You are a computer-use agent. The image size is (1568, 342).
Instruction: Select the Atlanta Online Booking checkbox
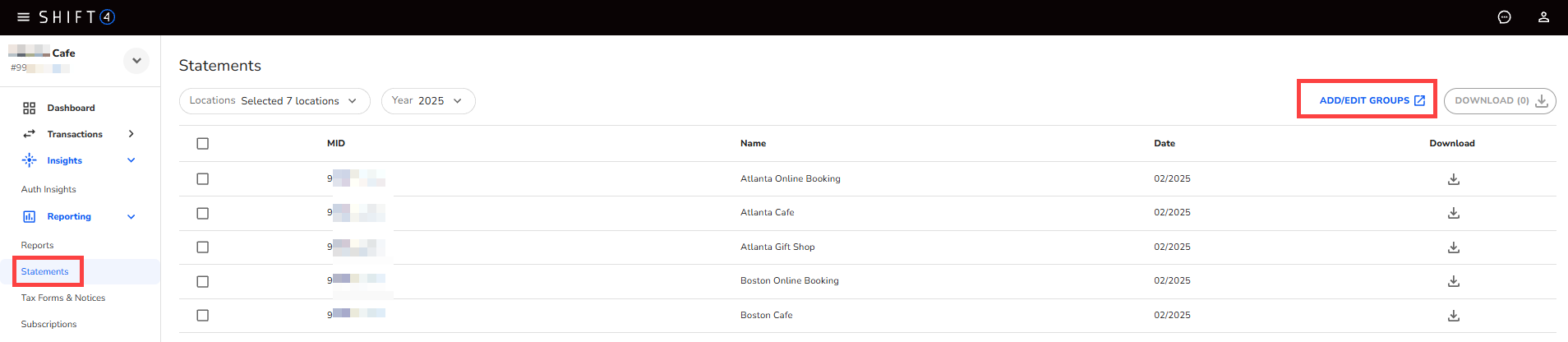coord(203,179)
